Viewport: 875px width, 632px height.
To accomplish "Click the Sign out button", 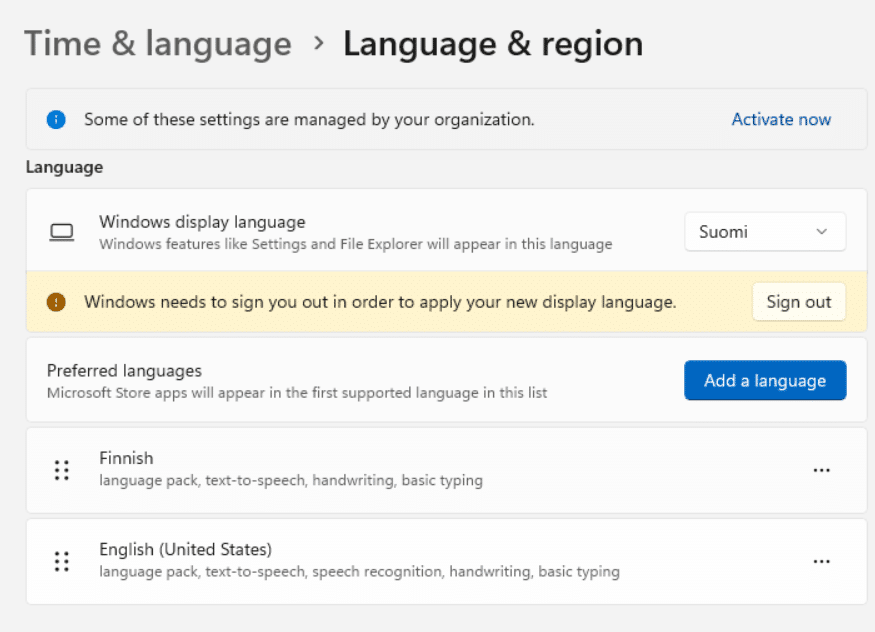I will click(799, 302).
